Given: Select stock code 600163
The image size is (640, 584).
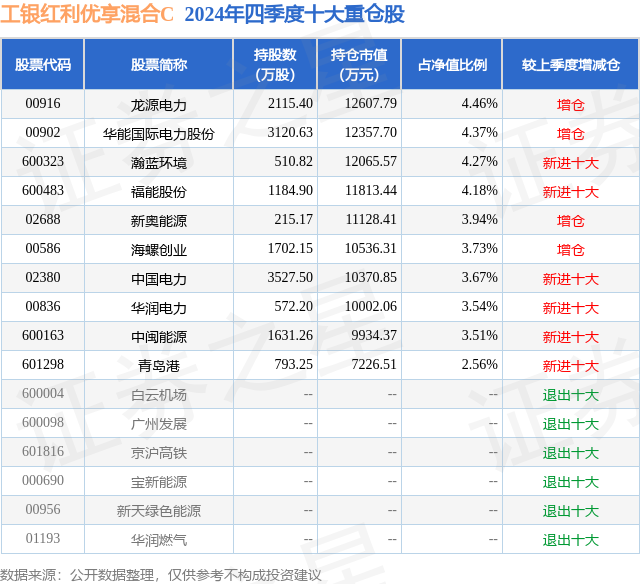Looking at the screenshot, I should click(x=43, y=335).
